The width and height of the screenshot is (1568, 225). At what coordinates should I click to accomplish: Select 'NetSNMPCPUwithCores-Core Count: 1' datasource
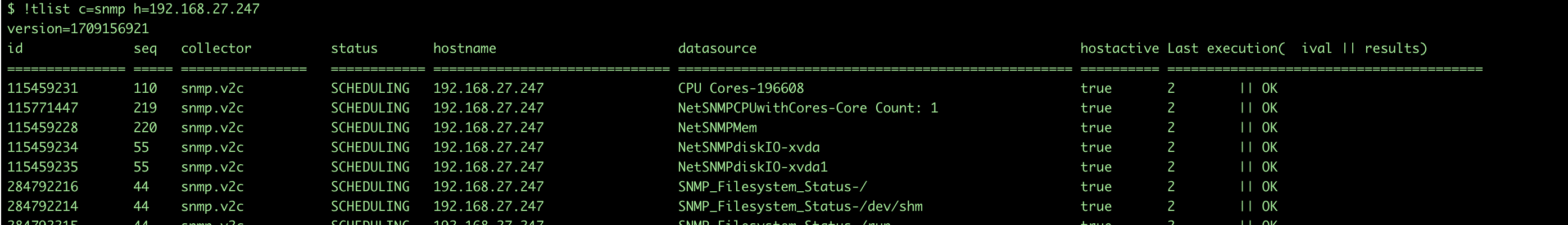808,108
